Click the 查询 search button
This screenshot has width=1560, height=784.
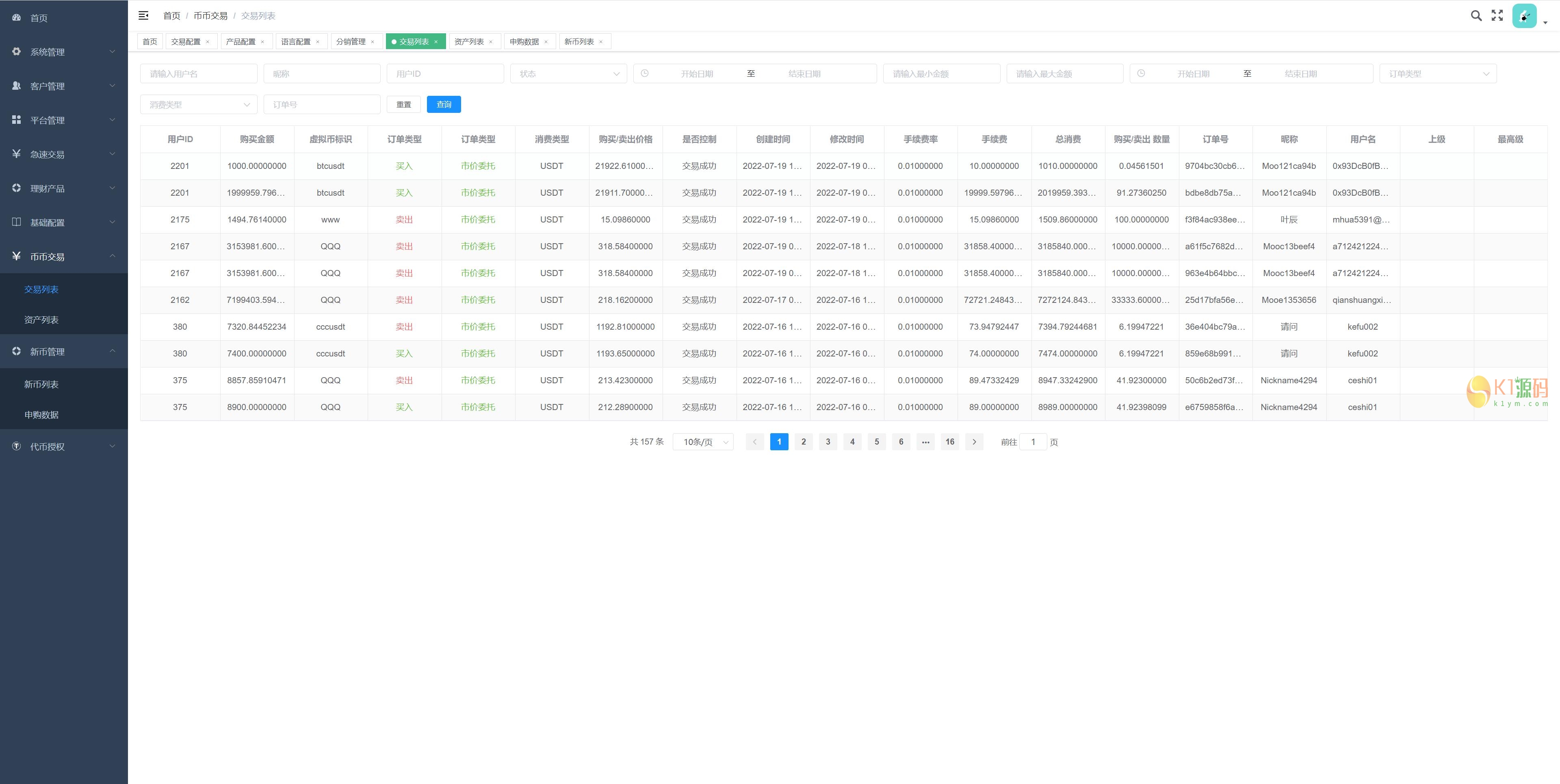(443, 105)
